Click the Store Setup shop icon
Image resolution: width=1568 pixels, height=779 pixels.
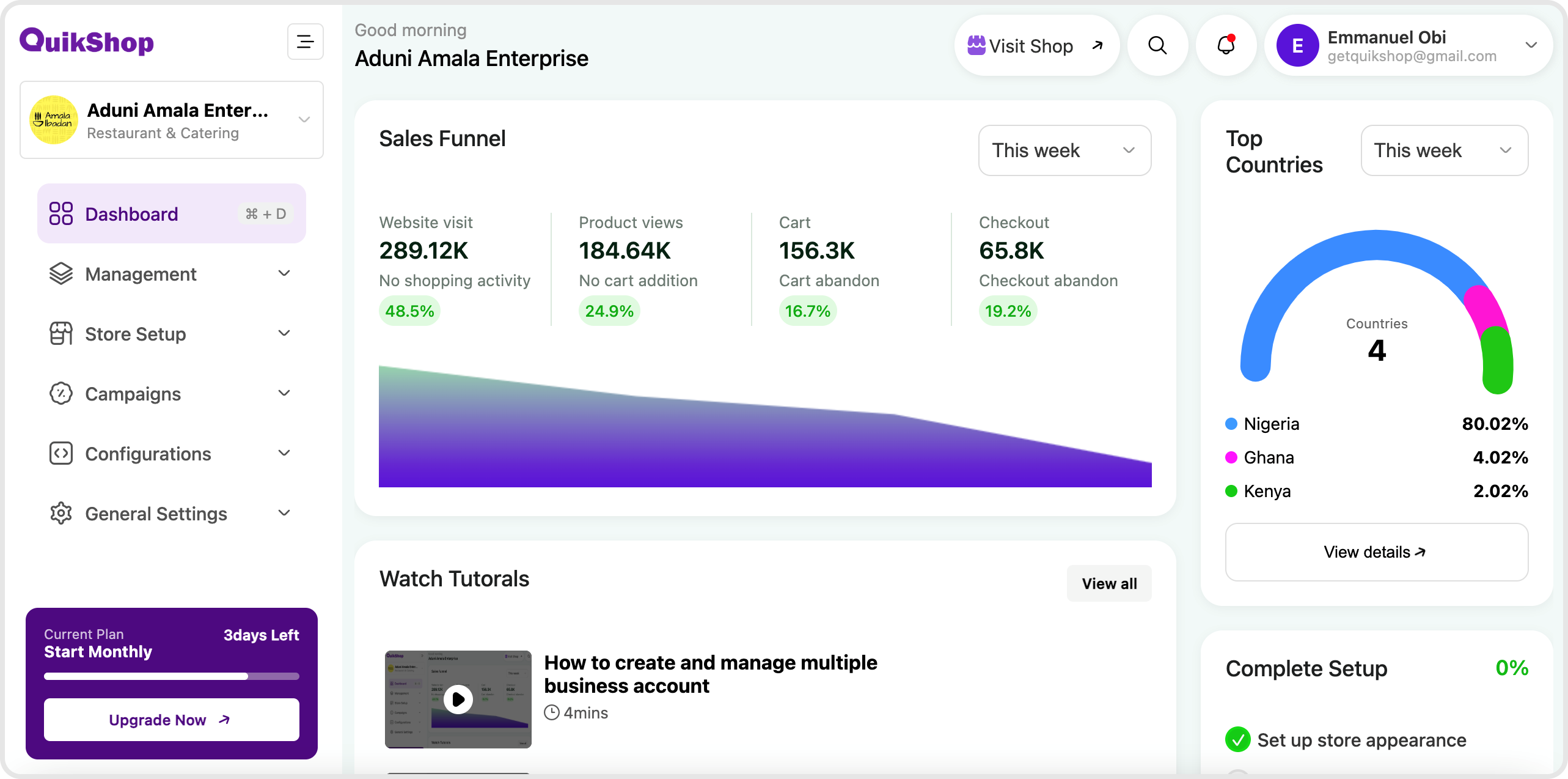[61, 334]
